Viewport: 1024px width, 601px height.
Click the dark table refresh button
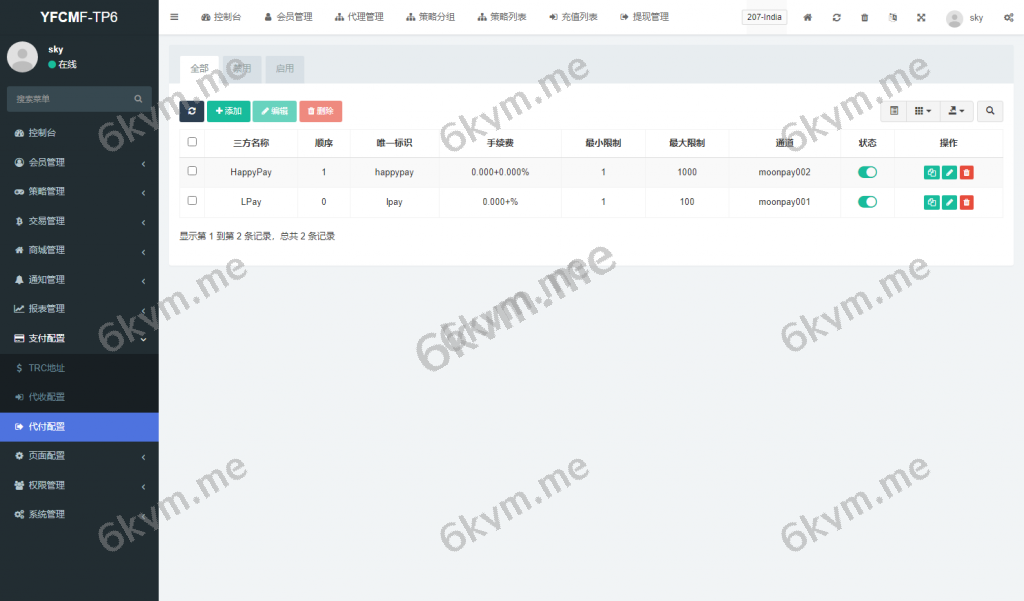192,111
